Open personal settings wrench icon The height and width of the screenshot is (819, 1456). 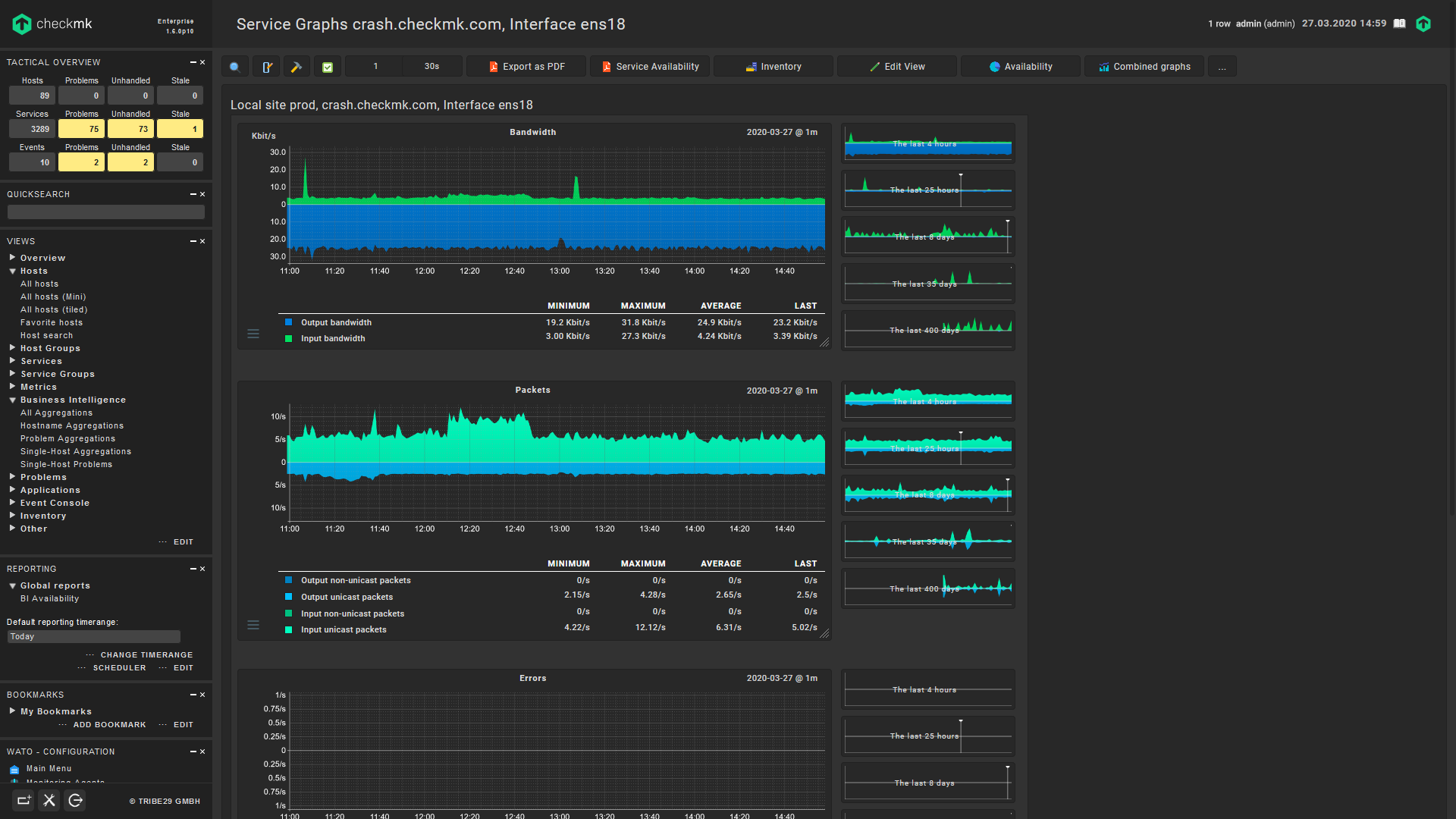point(49,800)
